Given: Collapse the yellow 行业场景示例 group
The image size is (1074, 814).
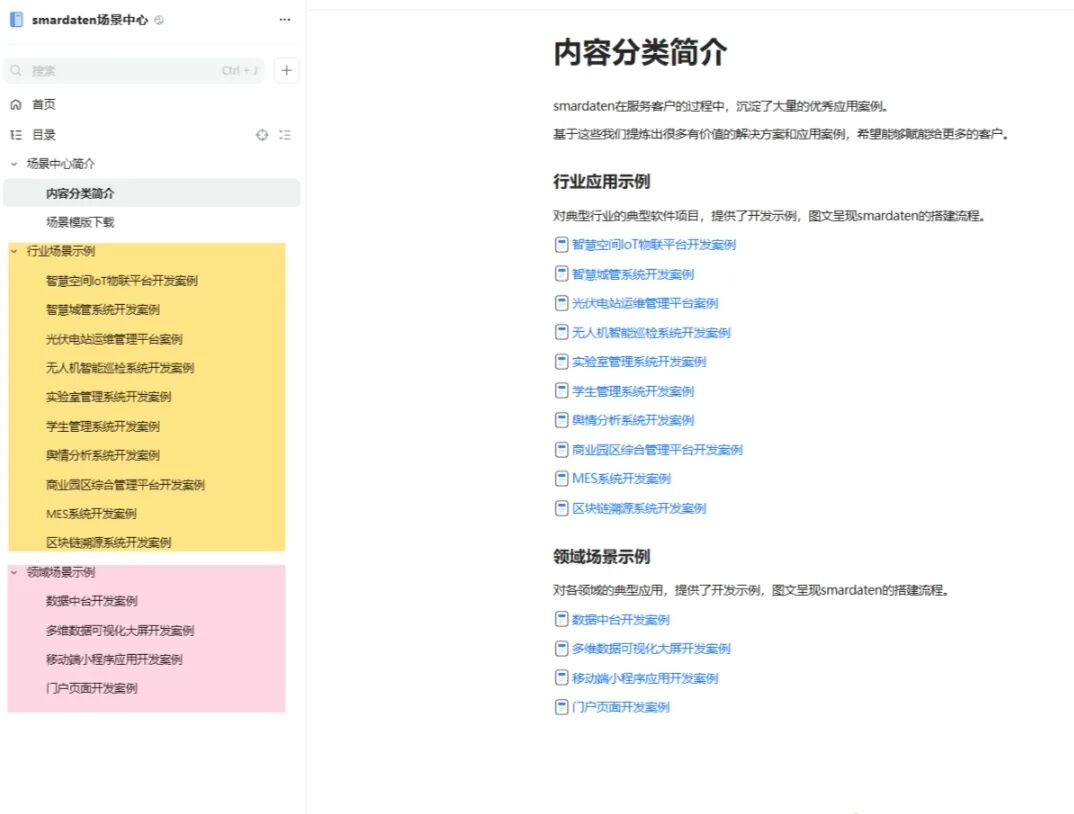Looking at the screenshot, I should point(12,251).
